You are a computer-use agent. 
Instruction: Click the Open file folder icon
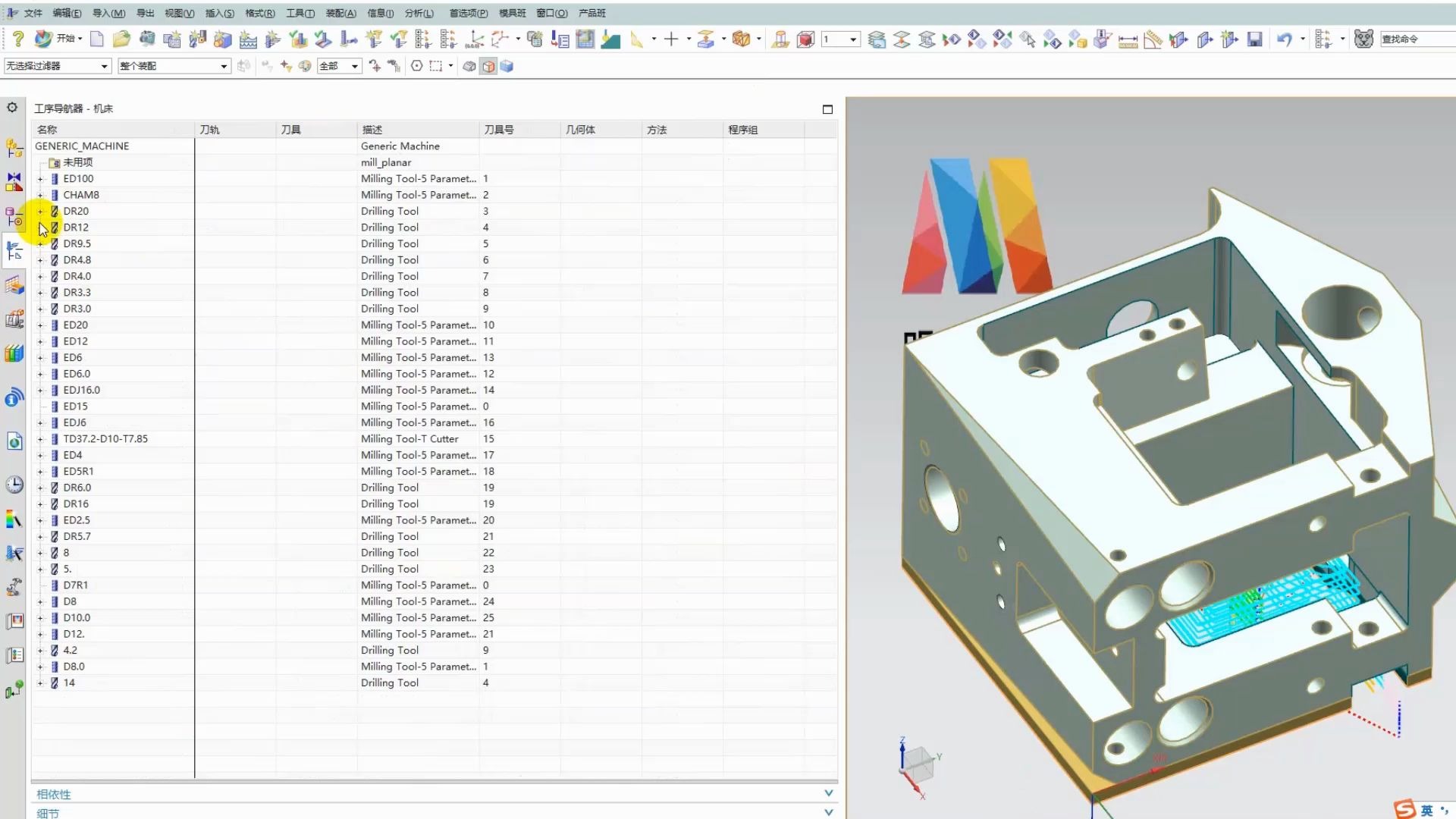pos(121,39)
